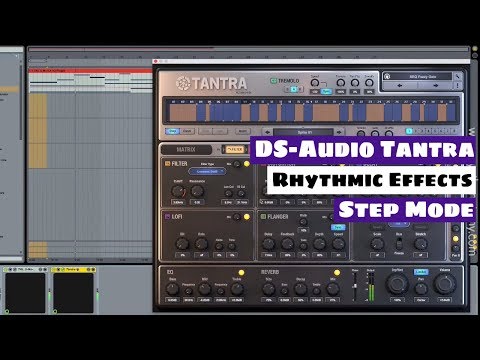Adjust the output fader beside the level meter

pyautogui.click(x=355, y=286)
